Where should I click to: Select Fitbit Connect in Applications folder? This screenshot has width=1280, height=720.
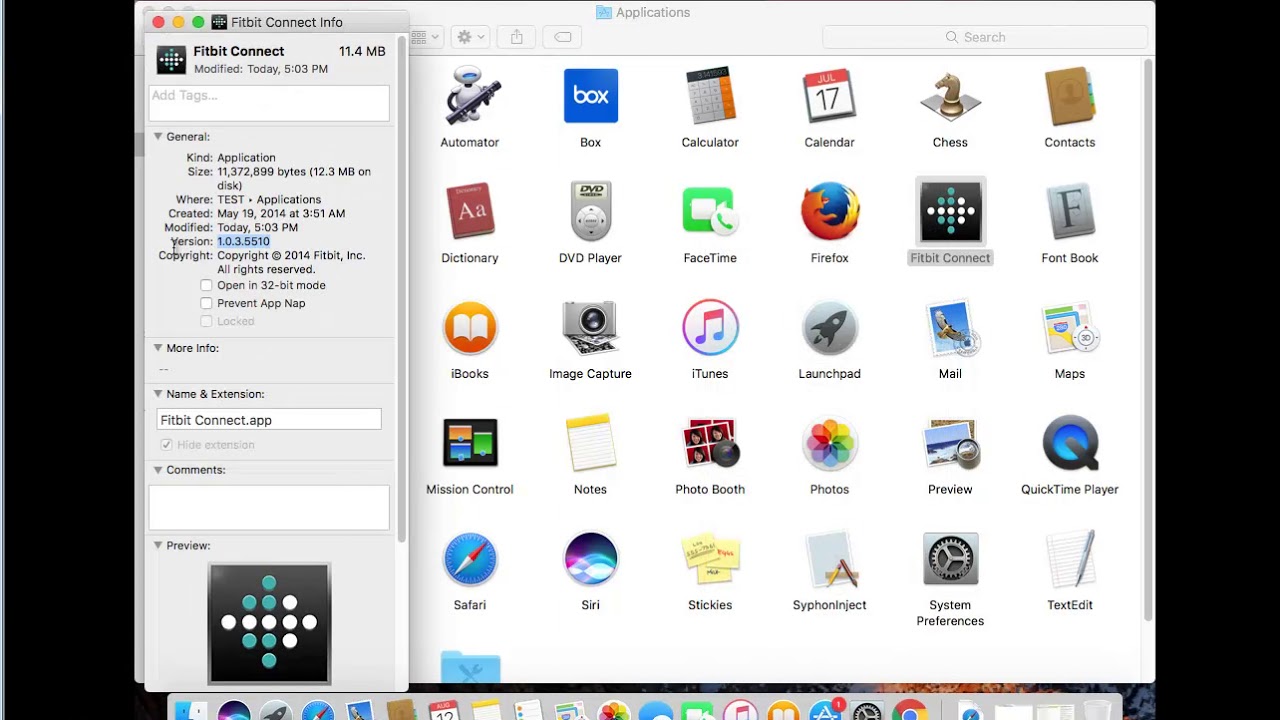(x=950, y=211)
